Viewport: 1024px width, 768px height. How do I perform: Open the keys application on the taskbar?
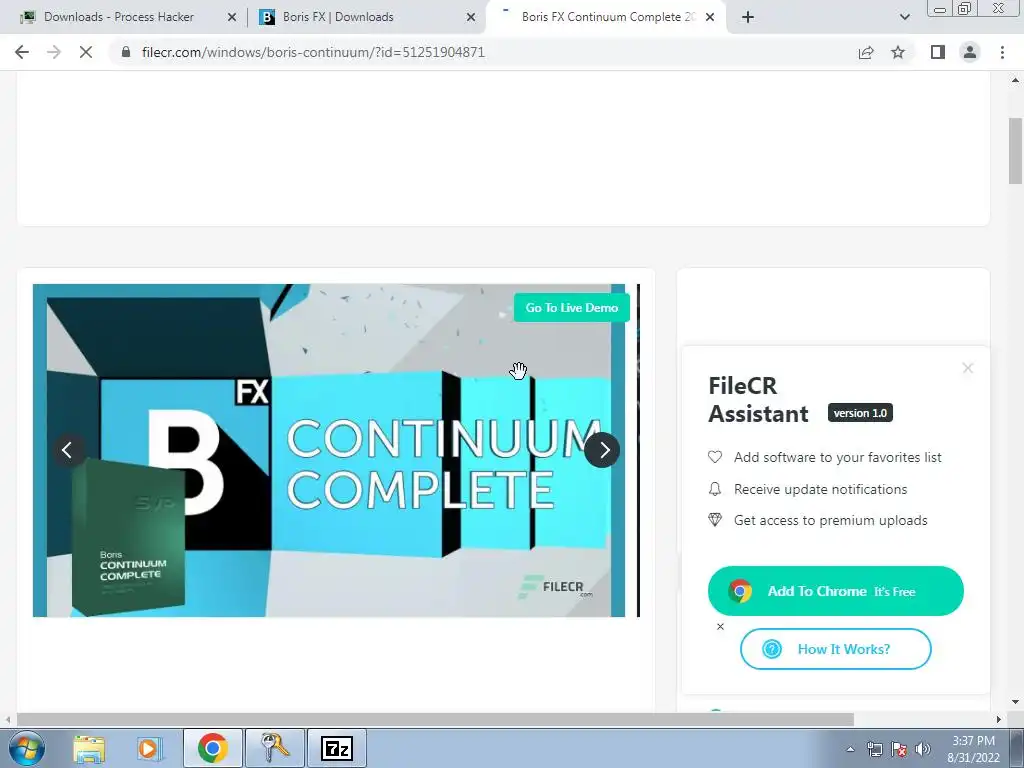pyautogui.click(x=274, y=748)
